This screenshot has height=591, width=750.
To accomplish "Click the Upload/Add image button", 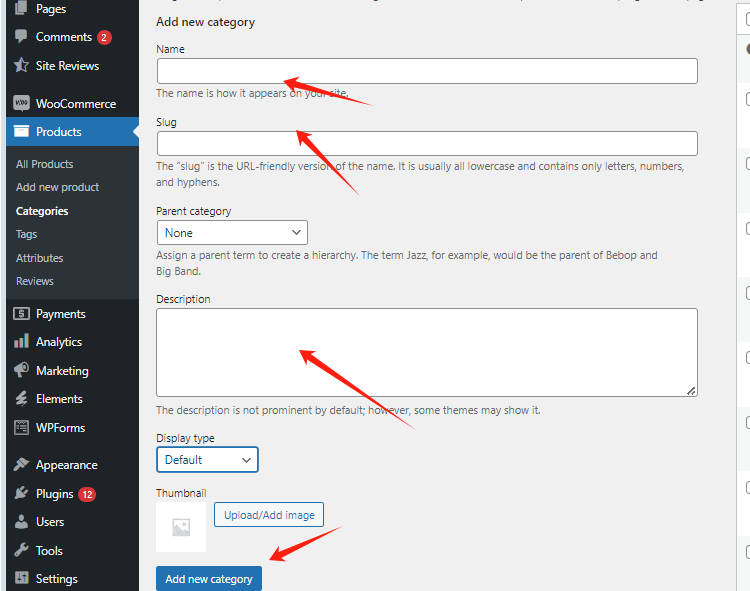I will click(268, 515).
